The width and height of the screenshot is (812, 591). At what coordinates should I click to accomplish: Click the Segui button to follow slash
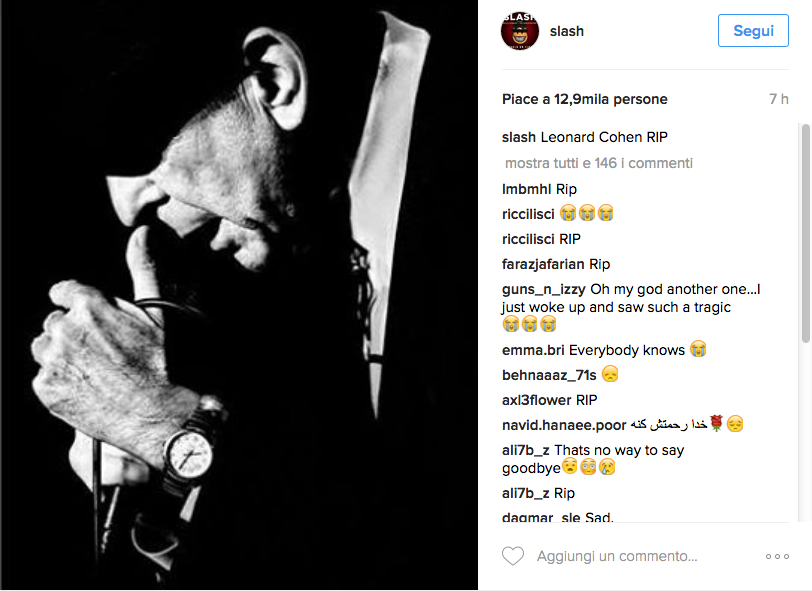tap(753, 30)
